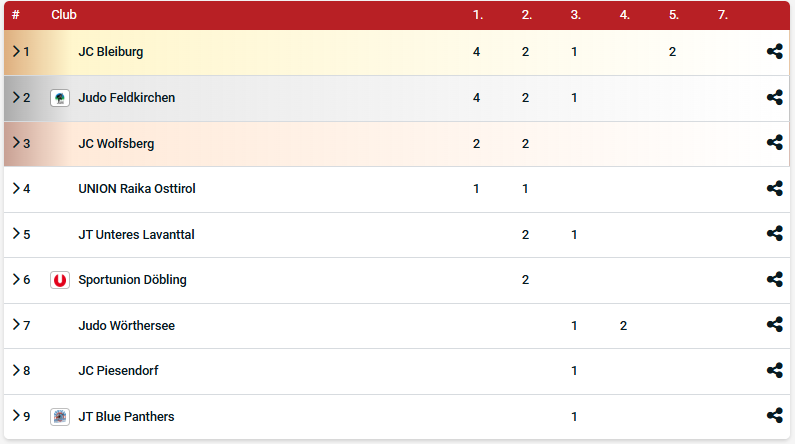Open the JT Unteres Lavanttal club name
Screen dimensions: 795x444
pos(136,234)
